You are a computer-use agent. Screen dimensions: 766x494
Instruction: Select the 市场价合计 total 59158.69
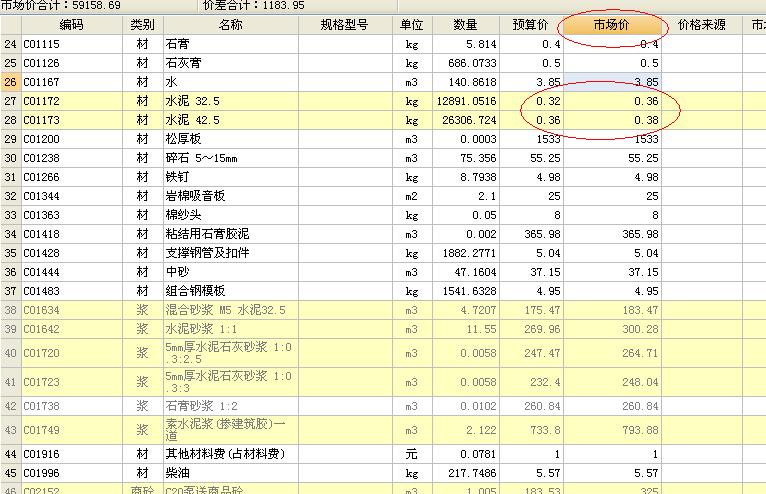click(x=96, y=5)
